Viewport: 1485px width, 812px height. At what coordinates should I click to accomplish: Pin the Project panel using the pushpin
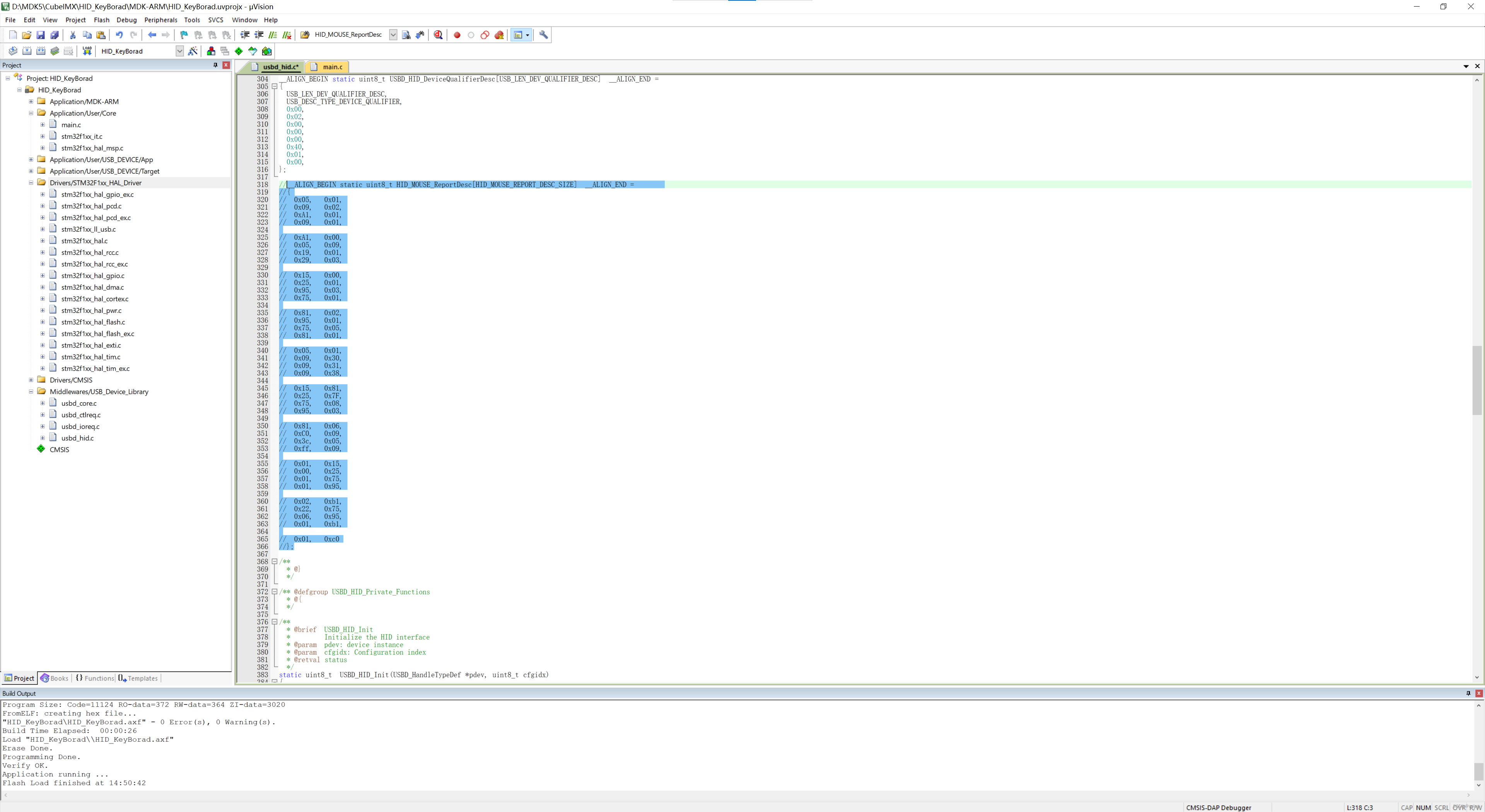pos(215,65)
